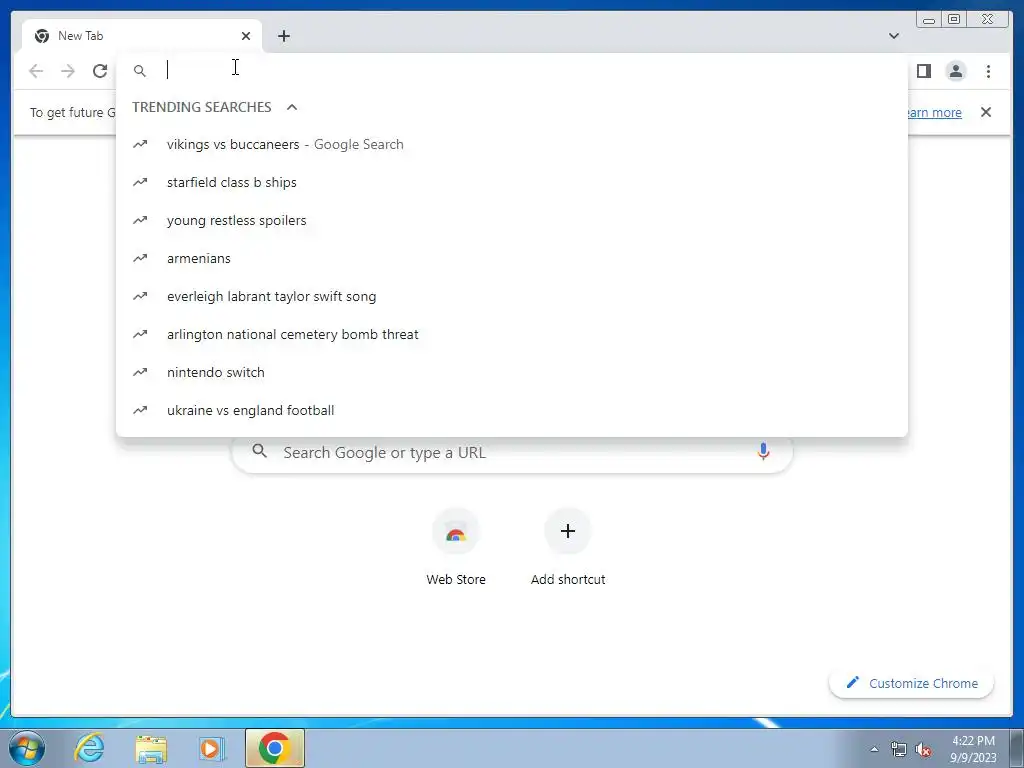Image resolution: width=1024 pixels, height=768 pixels.
Task: Open the Windows Start menu
Action: (26, 748)
